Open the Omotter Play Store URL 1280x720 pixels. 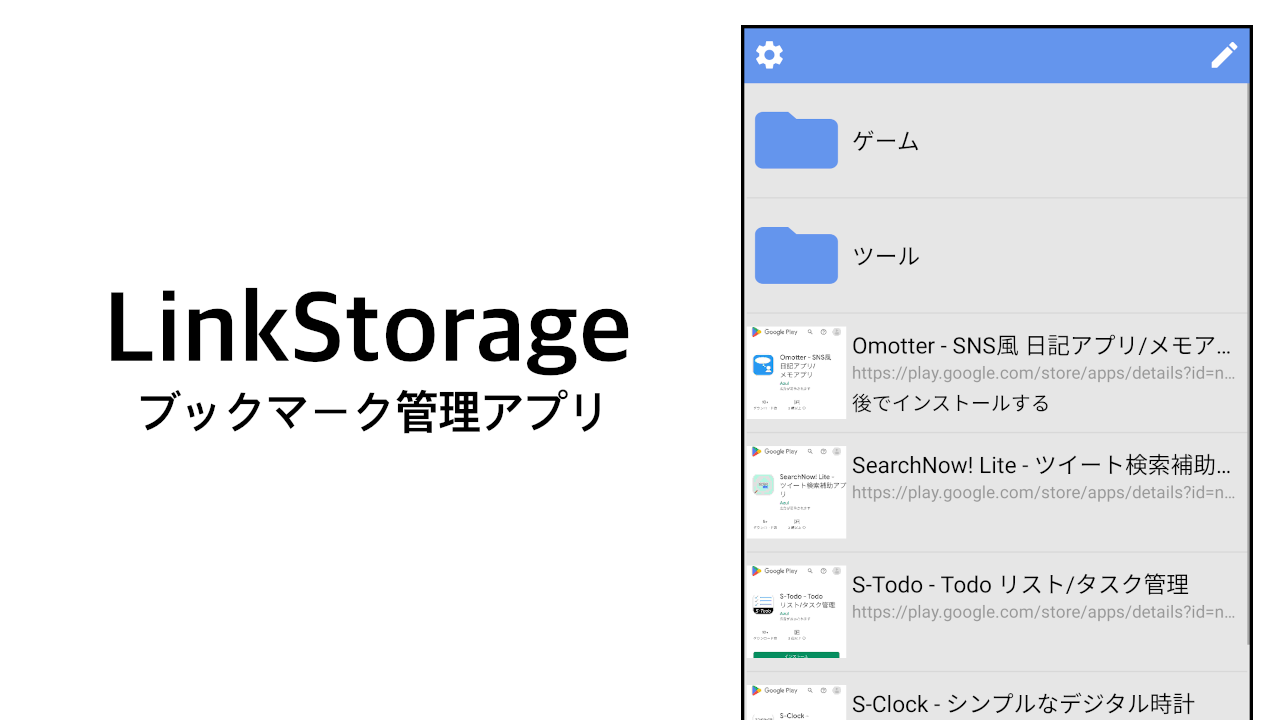pyautogui.click(x=1040, y=373)
